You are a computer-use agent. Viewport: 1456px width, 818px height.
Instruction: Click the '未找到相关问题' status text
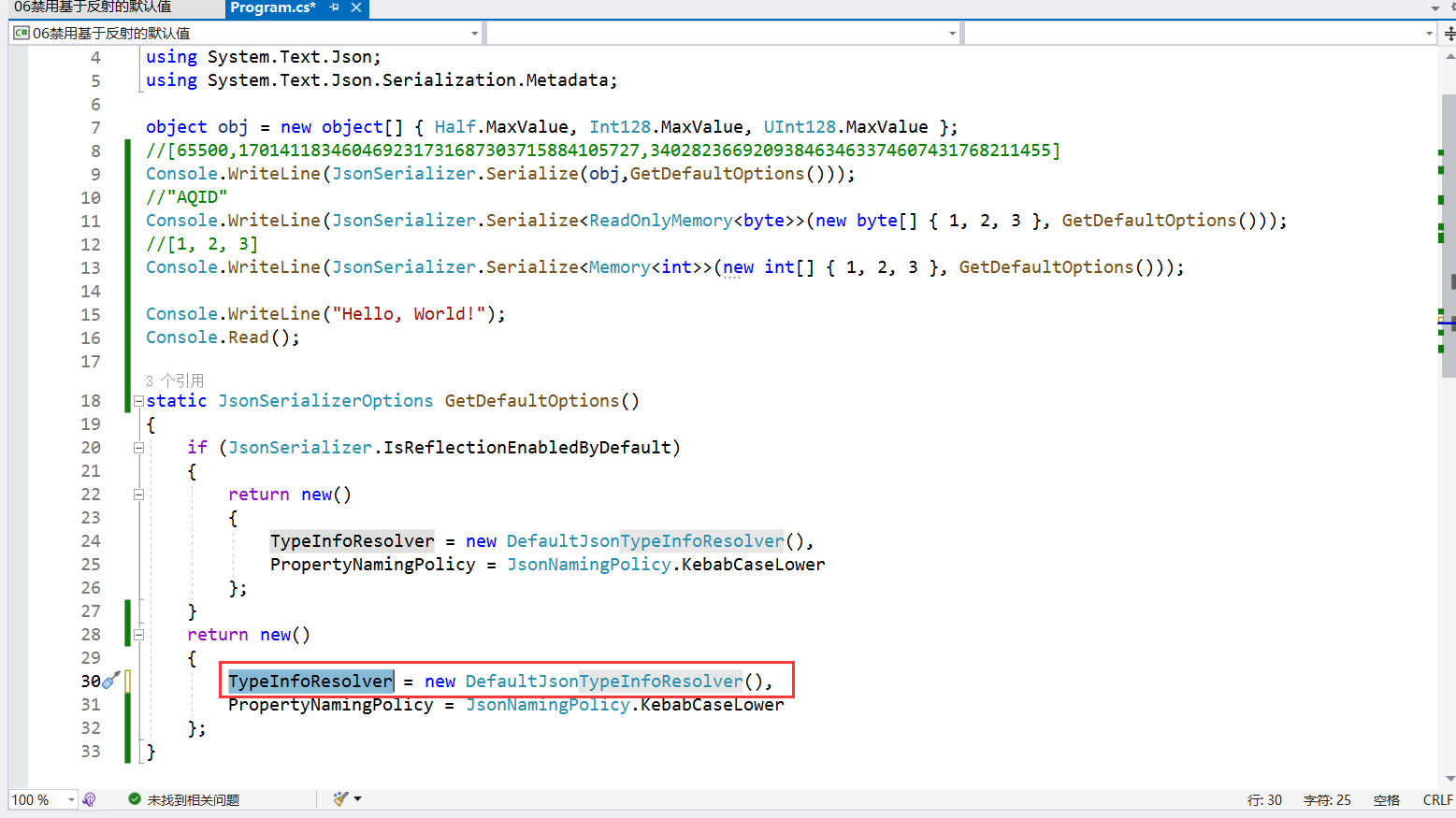click(x=194, y=800)
